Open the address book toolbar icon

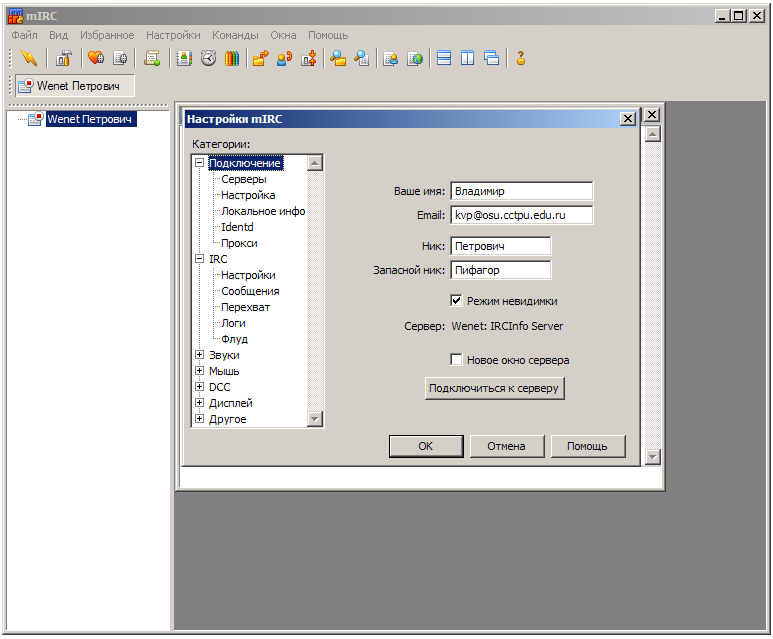tap(184, 58)
